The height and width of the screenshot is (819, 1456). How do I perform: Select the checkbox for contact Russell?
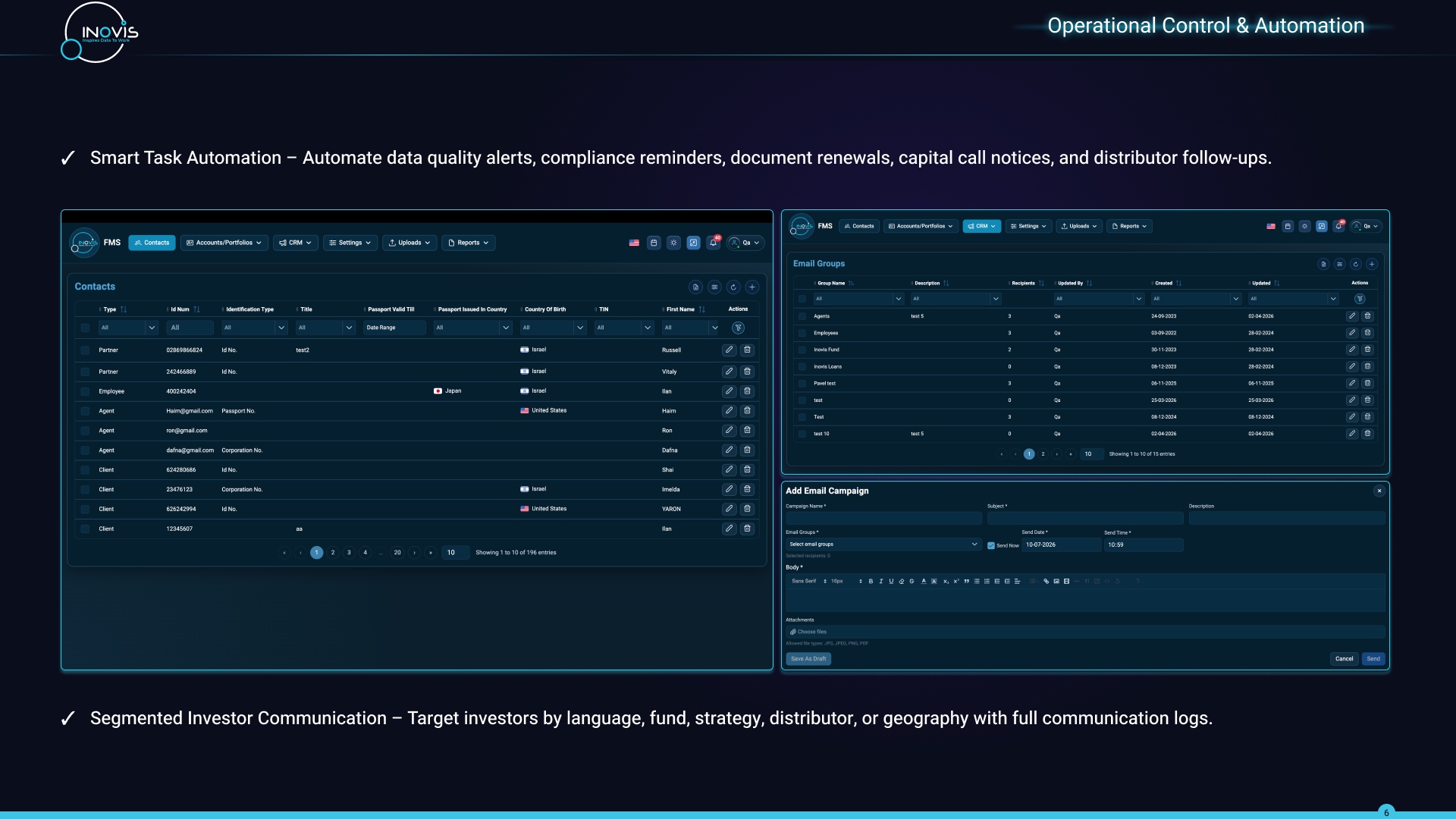pos(85,350)
